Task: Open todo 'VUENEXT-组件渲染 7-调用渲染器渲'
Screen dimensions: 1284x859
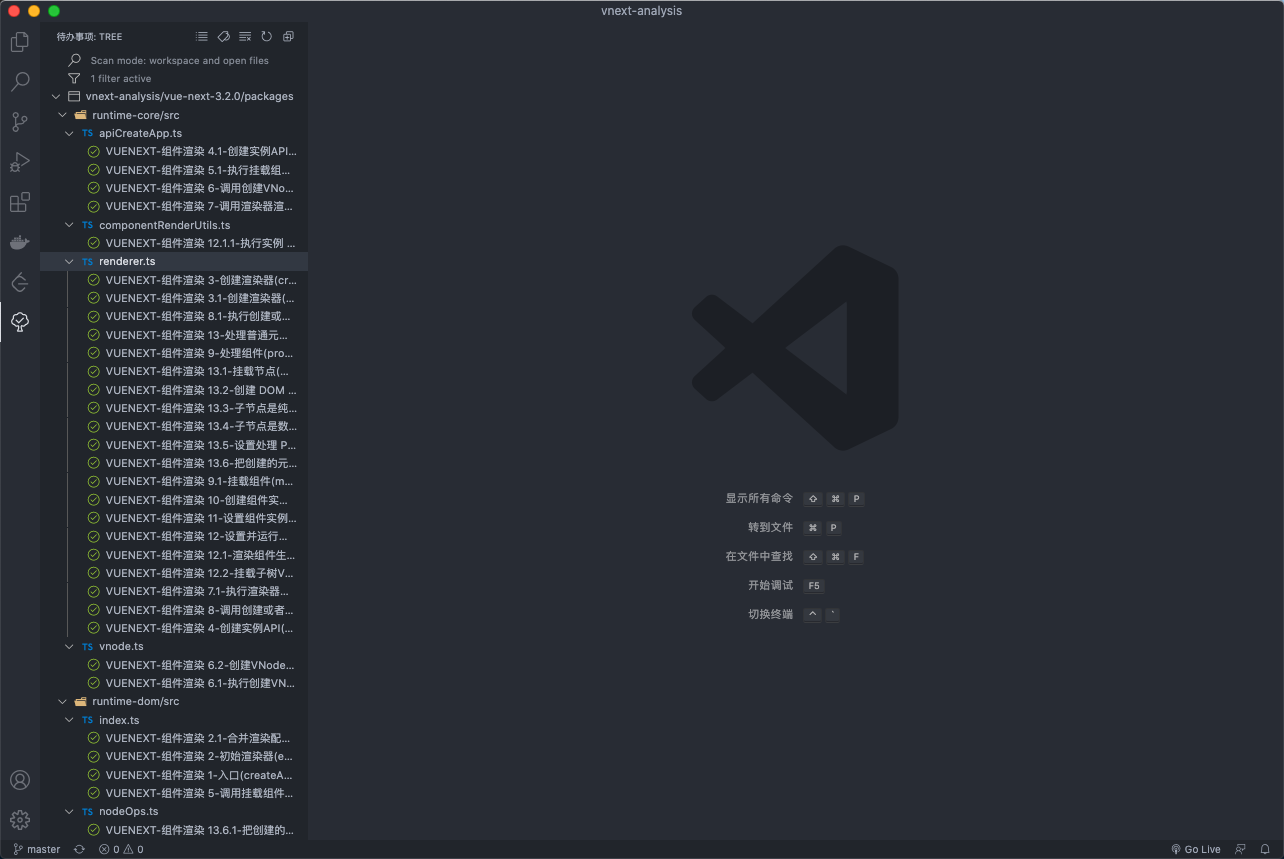Action: (x=174, y=206)
